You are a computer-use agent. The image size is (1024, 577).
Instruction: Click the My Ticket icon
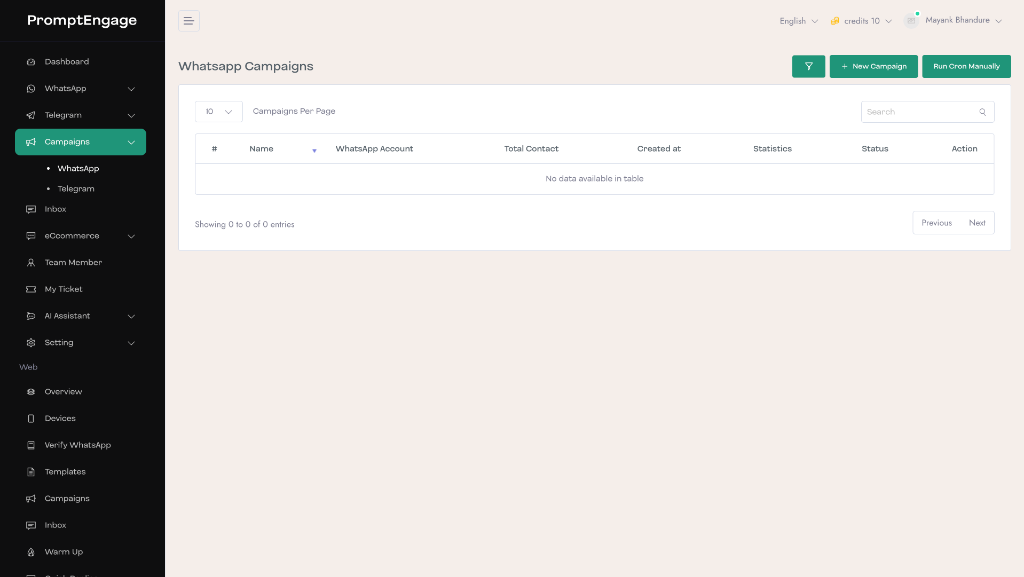(x=31, y=290)
